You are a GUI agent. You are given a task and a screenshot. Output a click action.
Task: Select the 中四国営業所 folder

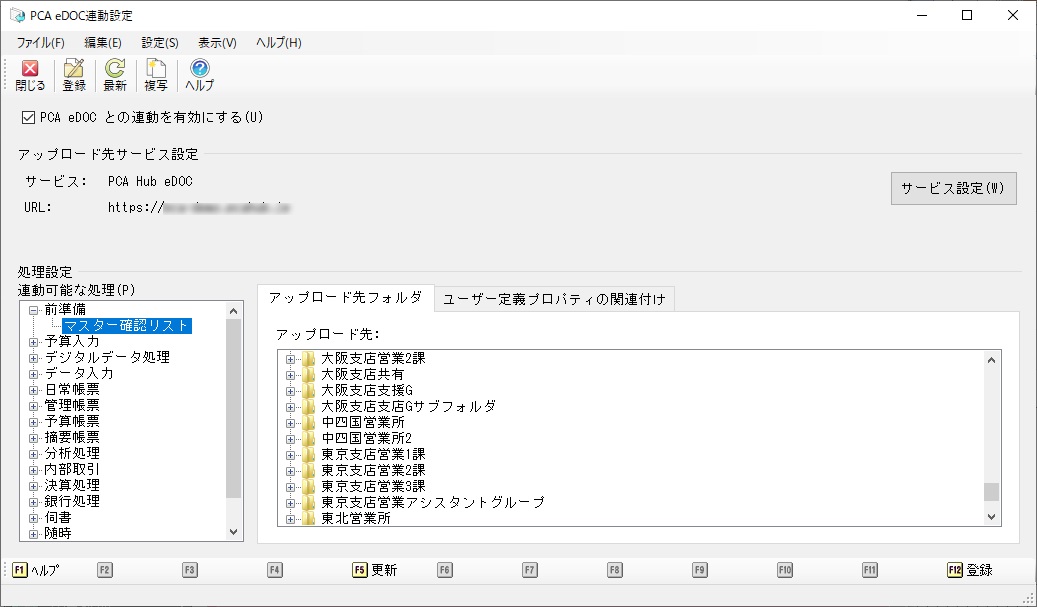tap(362, 423)
